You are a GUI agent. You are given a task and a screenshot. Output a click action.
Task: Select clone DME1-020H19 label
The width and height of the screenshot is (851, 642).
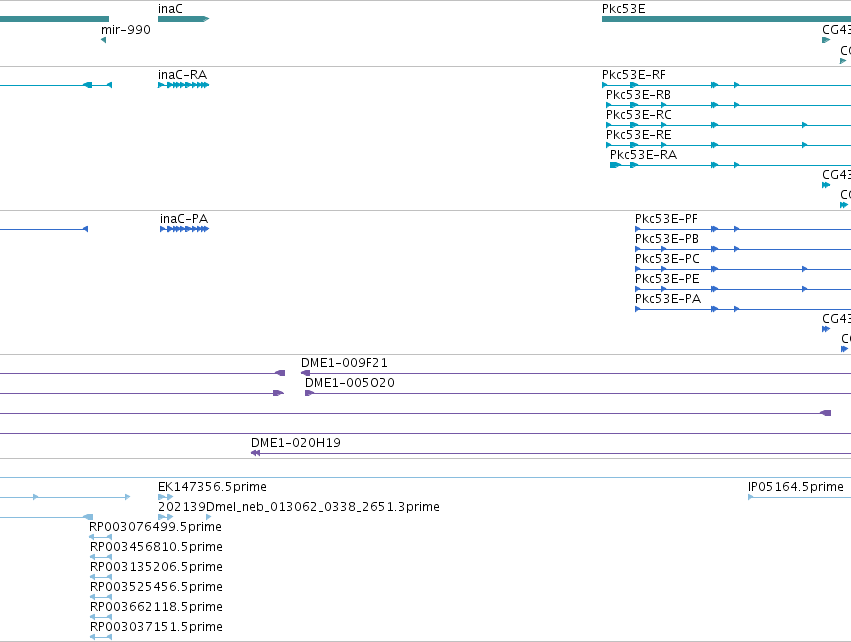click(x=296, y=443)
